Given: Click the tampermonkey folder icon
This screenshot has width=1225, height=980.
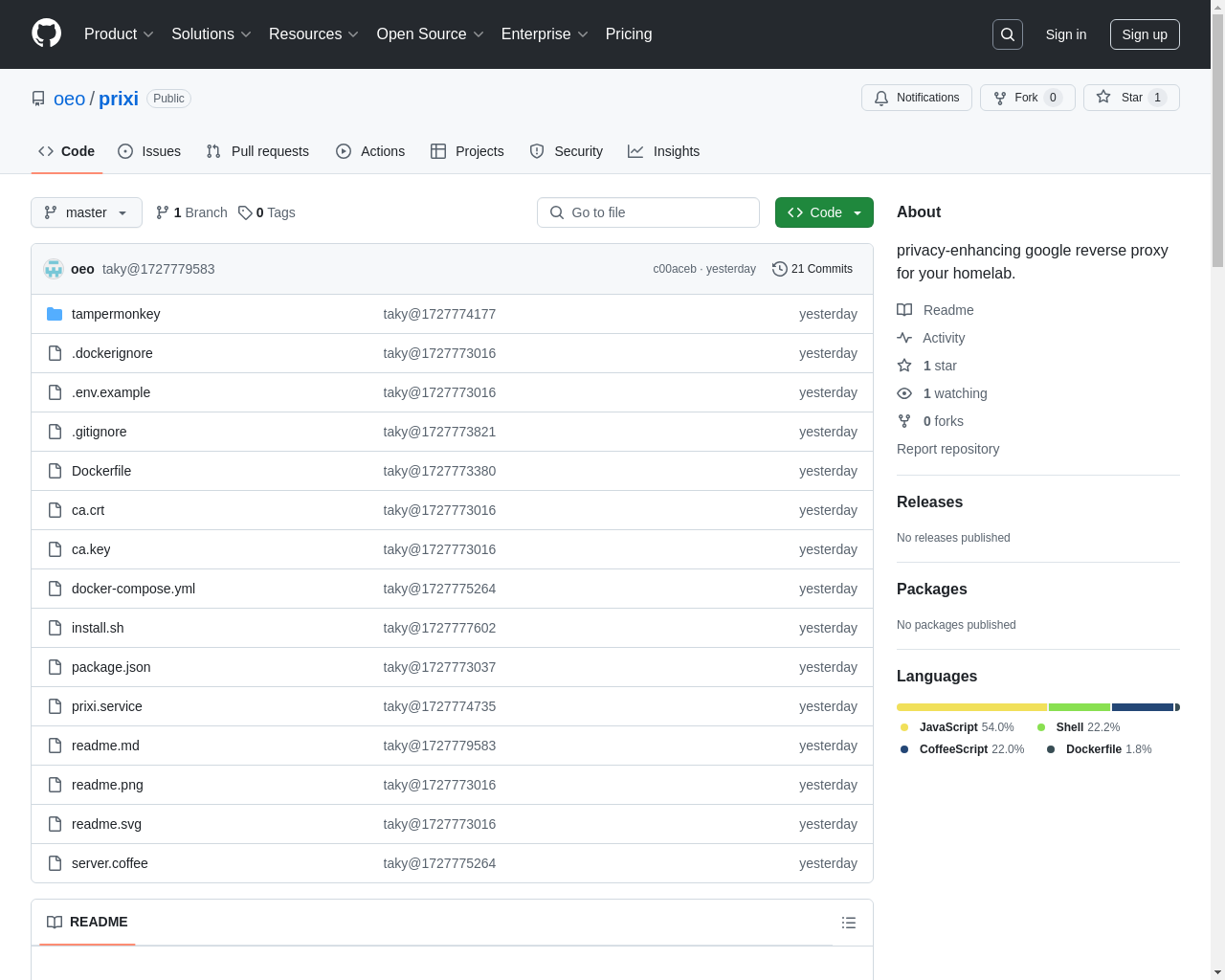Looking at the screenshot, I should point(55,314).
